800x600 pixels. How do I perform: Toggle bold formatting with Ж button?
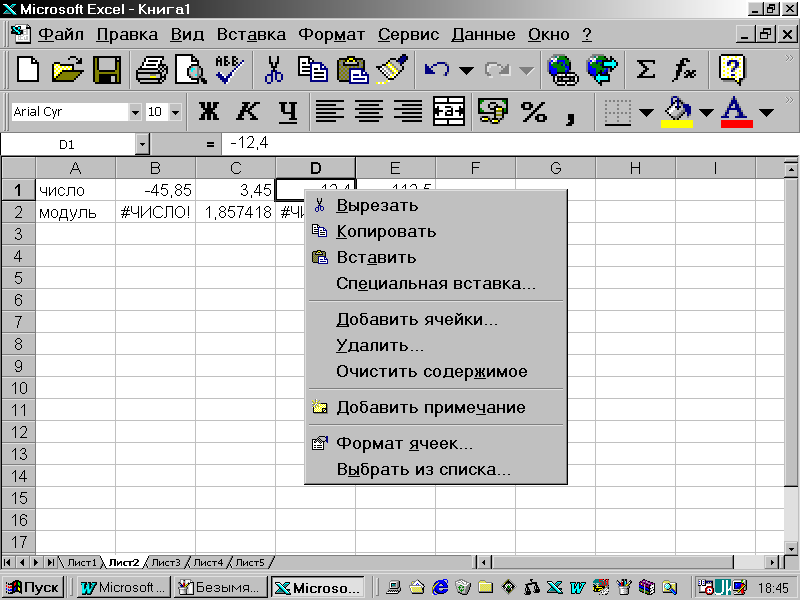coord(209,112)
